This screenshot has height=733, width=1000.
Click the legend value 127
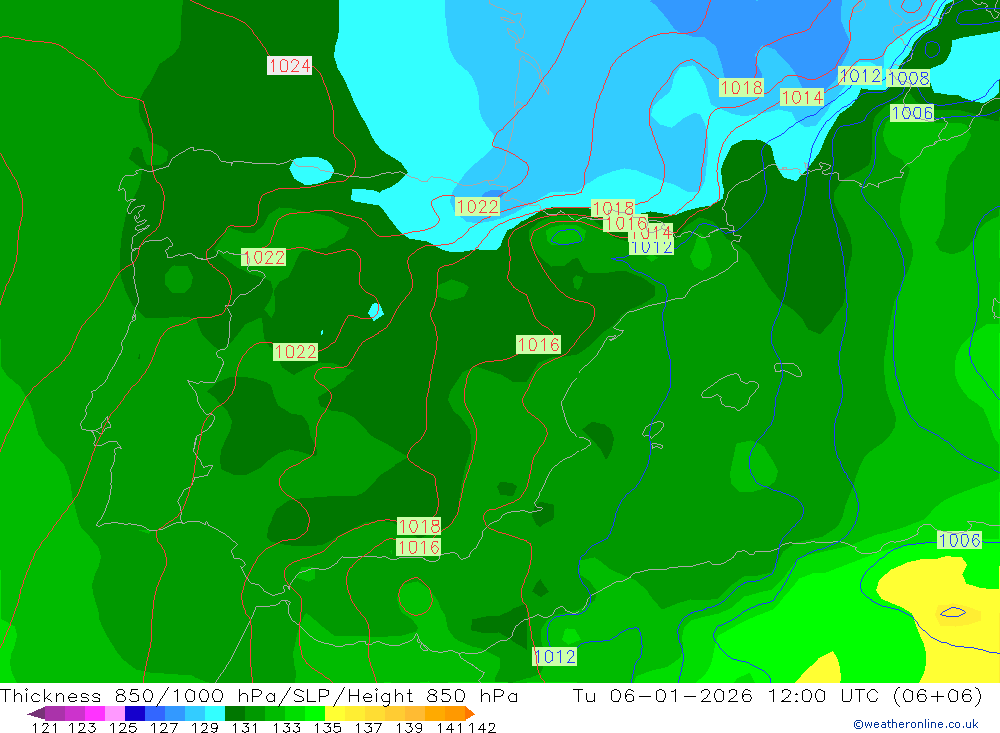tap(164, 728)
